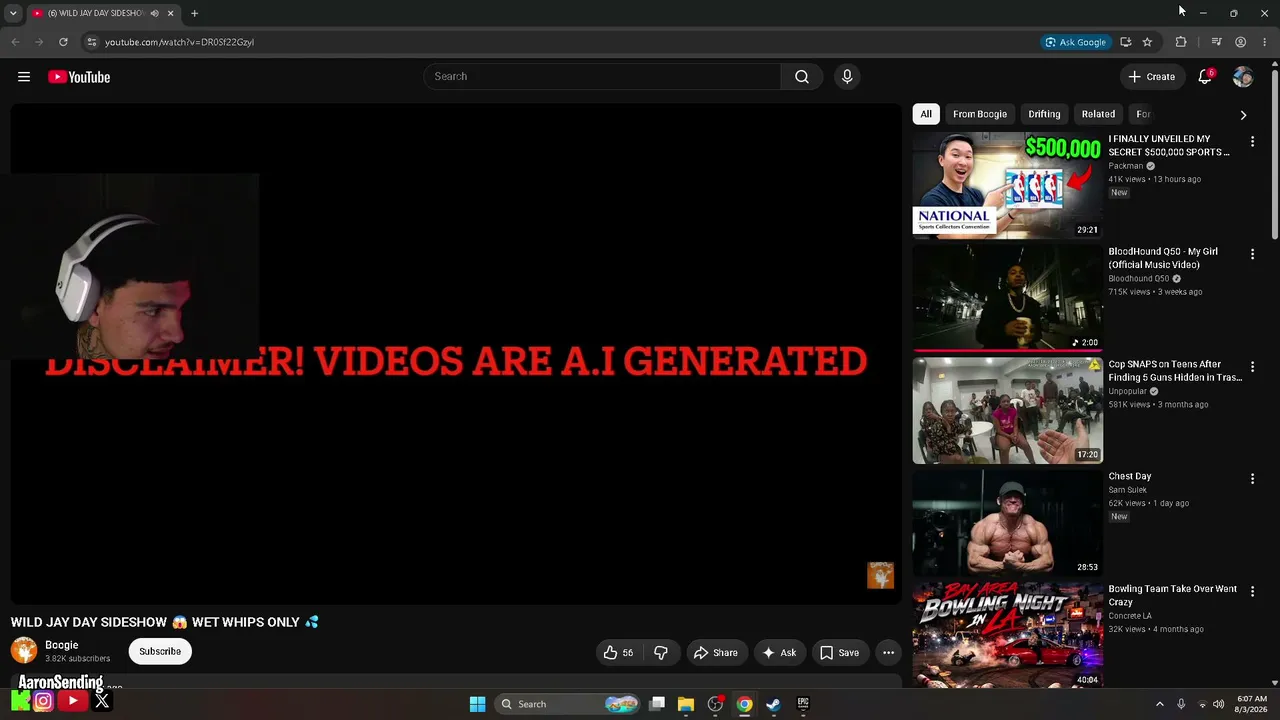Go to YouTube home via logo
This screenshot has width=1280, height=720.
(x=79, y=77)
